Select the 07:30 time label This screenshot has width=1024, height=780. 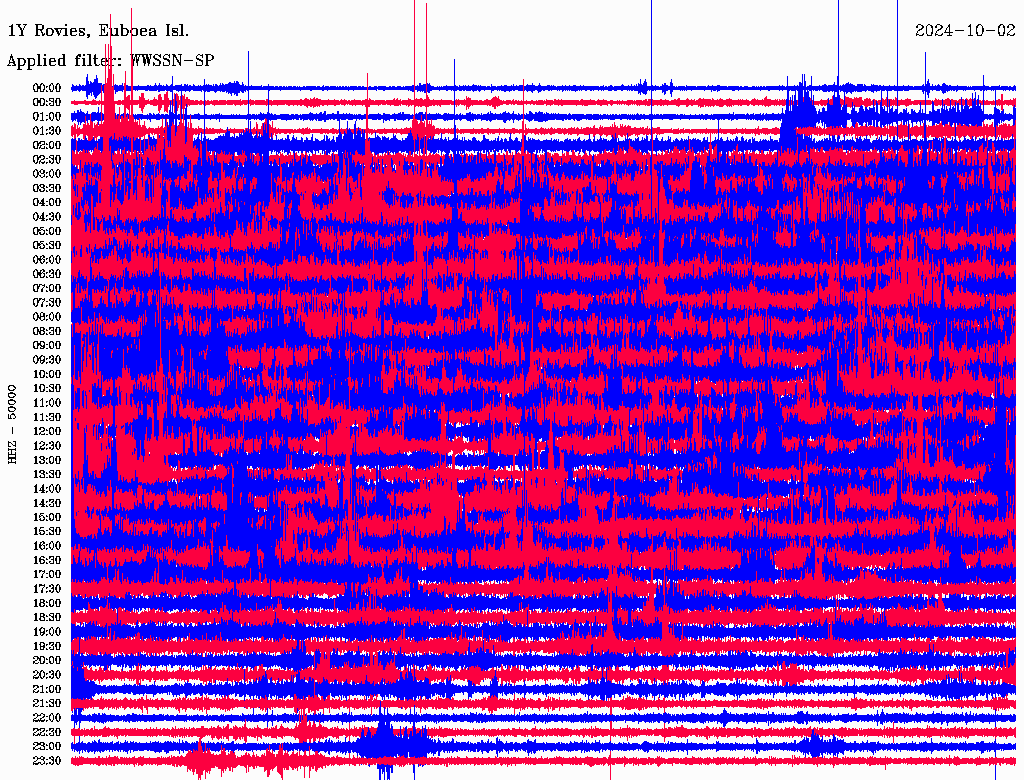point(47,302)
